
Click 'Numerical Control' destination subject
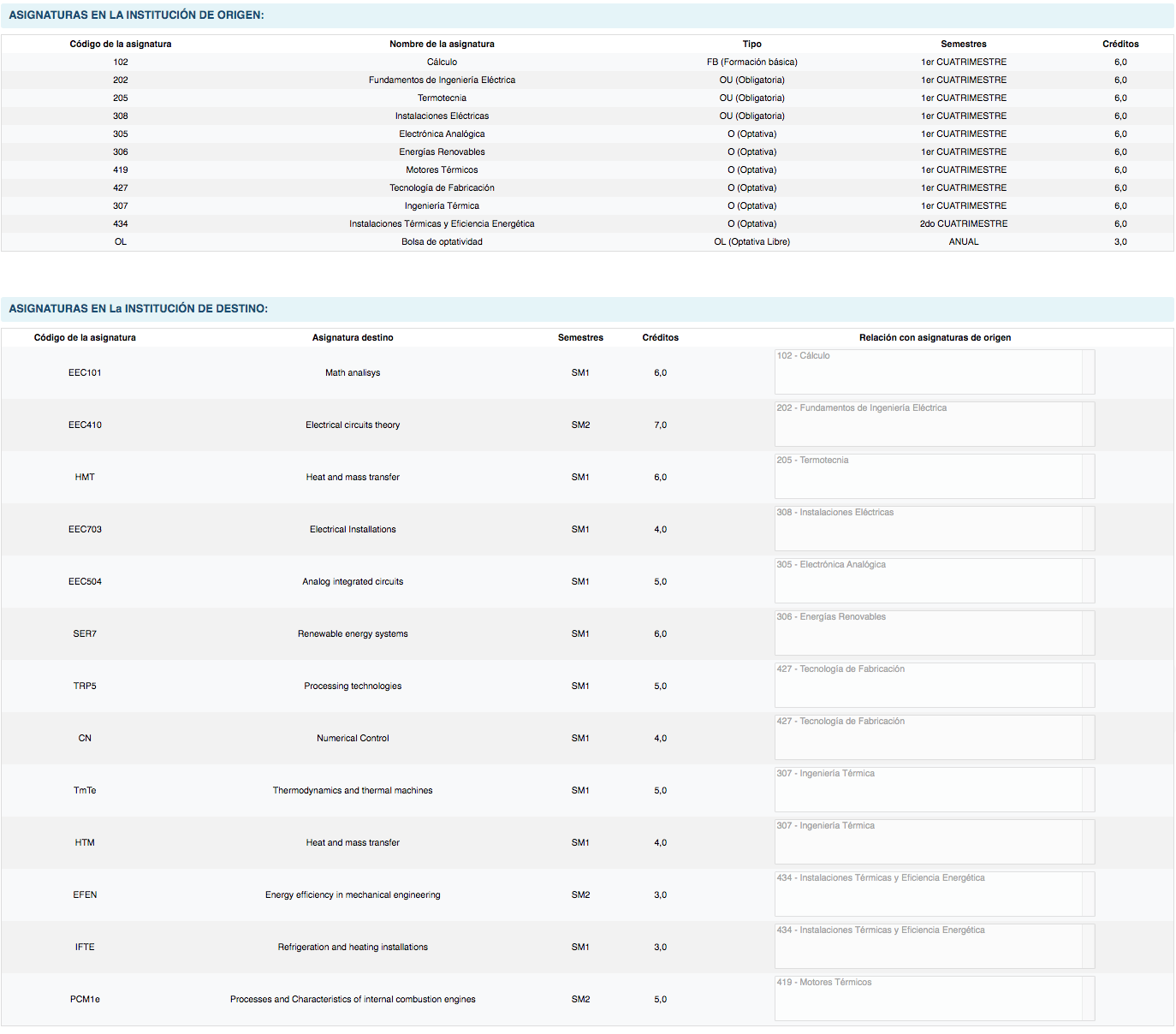(x=353, y=738)
